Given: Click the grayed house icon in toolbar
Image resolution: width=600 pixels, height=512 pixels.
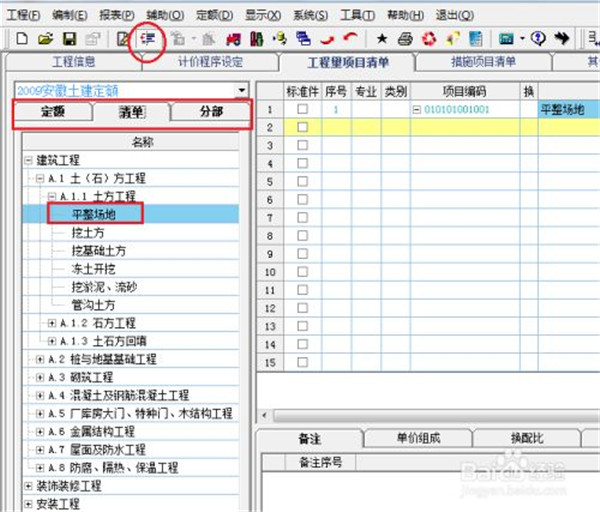Looking at the screenshot, I should click(209, 39).
